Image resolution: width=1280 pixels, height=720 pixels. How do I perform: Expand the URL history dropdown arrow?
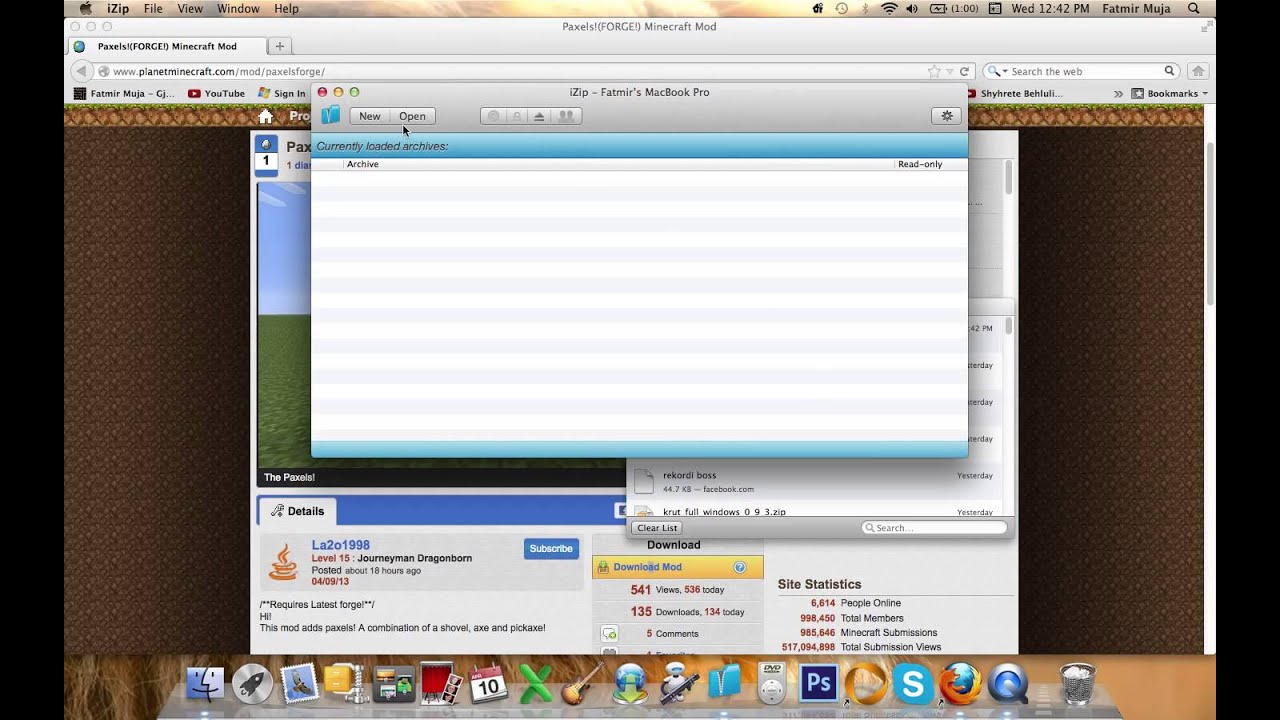tap(950, 72)
